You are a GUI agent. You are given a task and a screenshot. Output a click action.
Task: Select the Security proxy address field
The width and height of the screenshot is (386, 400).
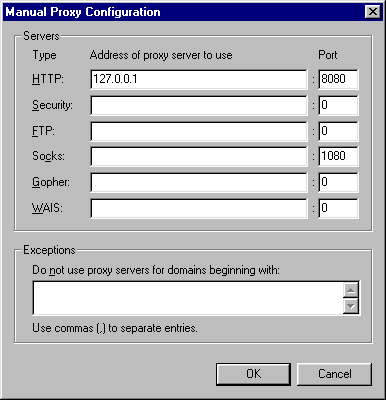(199, 105)
